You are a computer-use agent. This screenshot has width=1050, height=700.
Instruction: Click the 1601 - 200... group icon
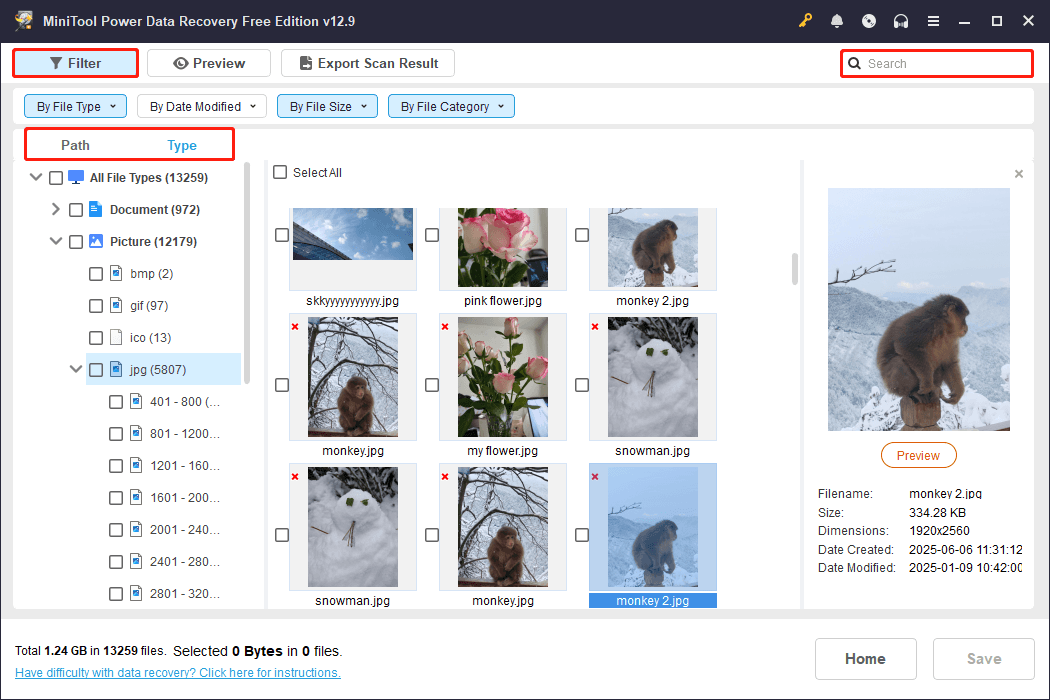click(136, 498)
